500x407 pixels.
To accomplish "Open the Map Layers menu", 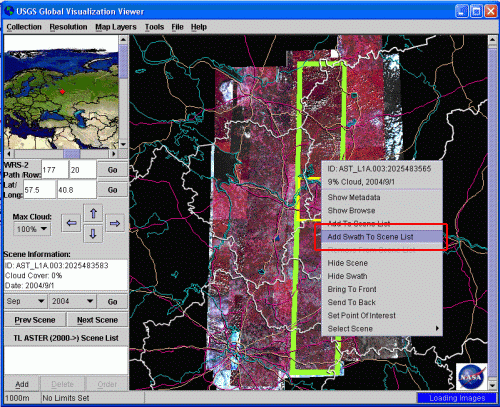I will point(116,27).
